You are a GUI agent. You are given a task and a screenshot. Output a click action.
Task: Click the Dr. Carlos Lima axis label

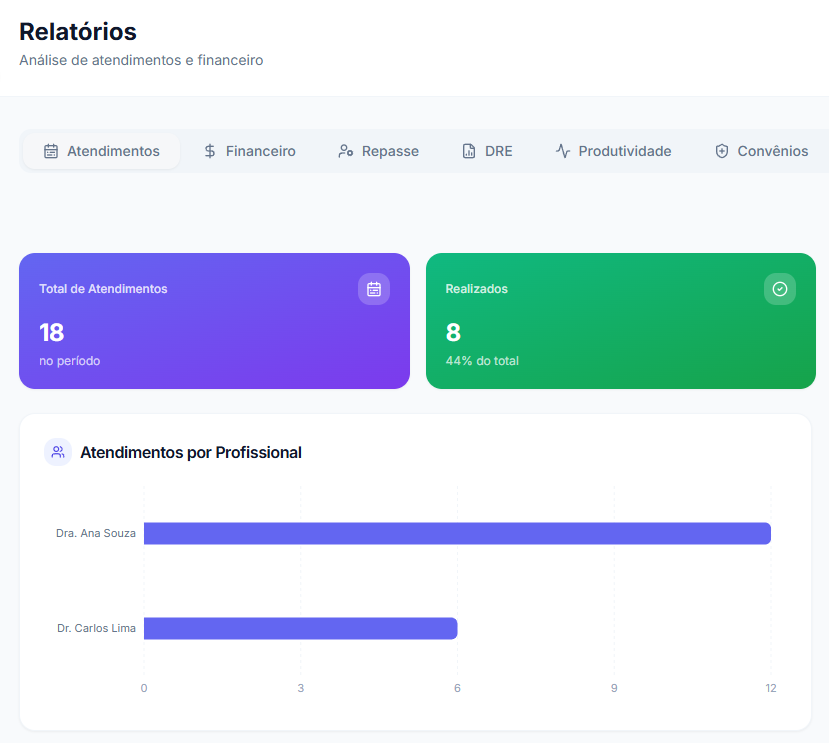[x=96, y=628]
